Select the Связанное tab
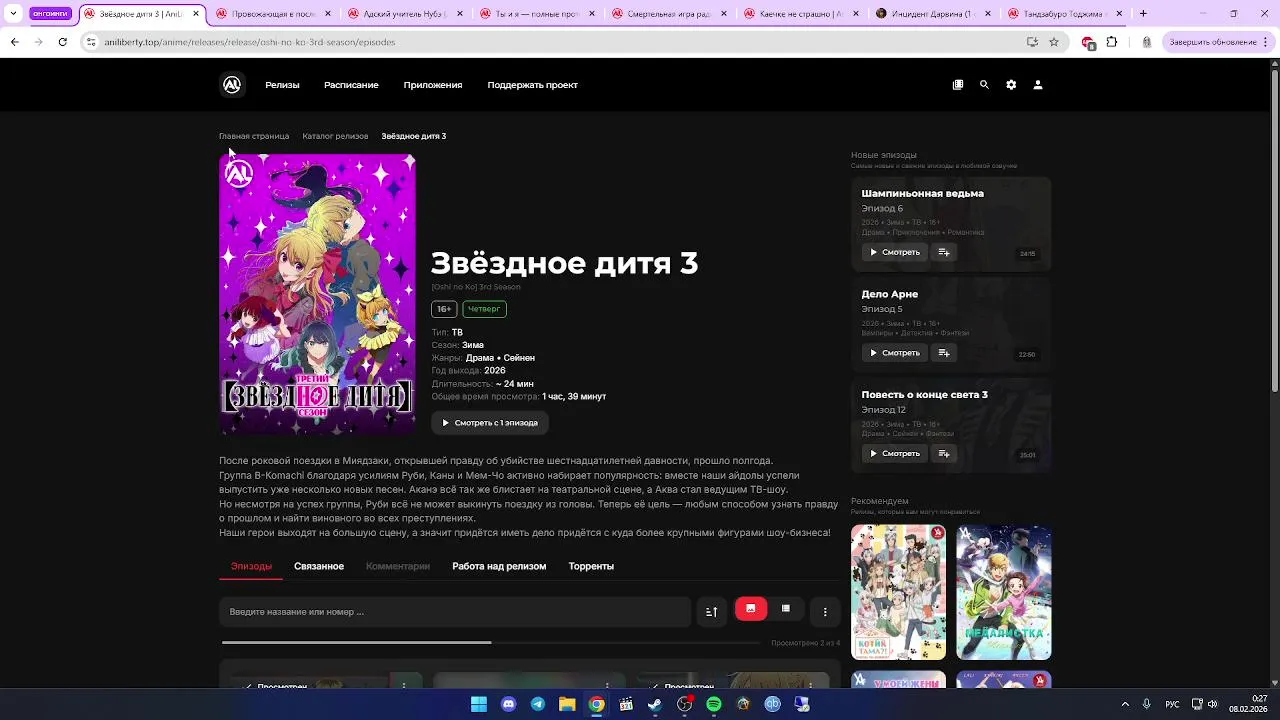This screenshot has width=1280, height=720. tap(319, 566)
